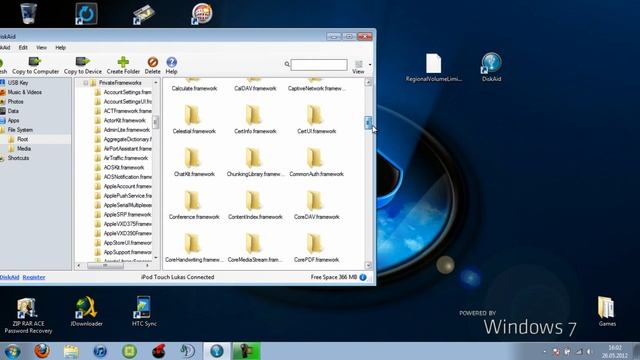Screen dimensions: 640x360
Task: Select CertInfo.framework folder icon
Action: click(x=253, y=114)
